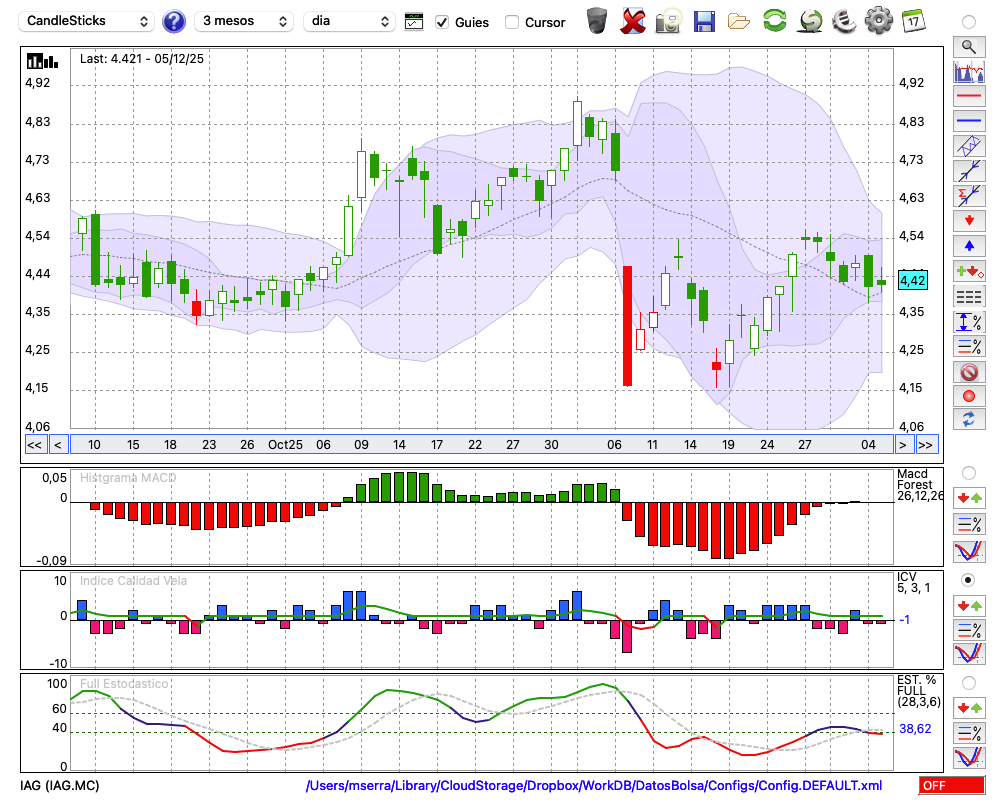Step chart back with < button
Image resolution: width=1000 pixels, height=800 pixels.
click(x=57, y=445)
